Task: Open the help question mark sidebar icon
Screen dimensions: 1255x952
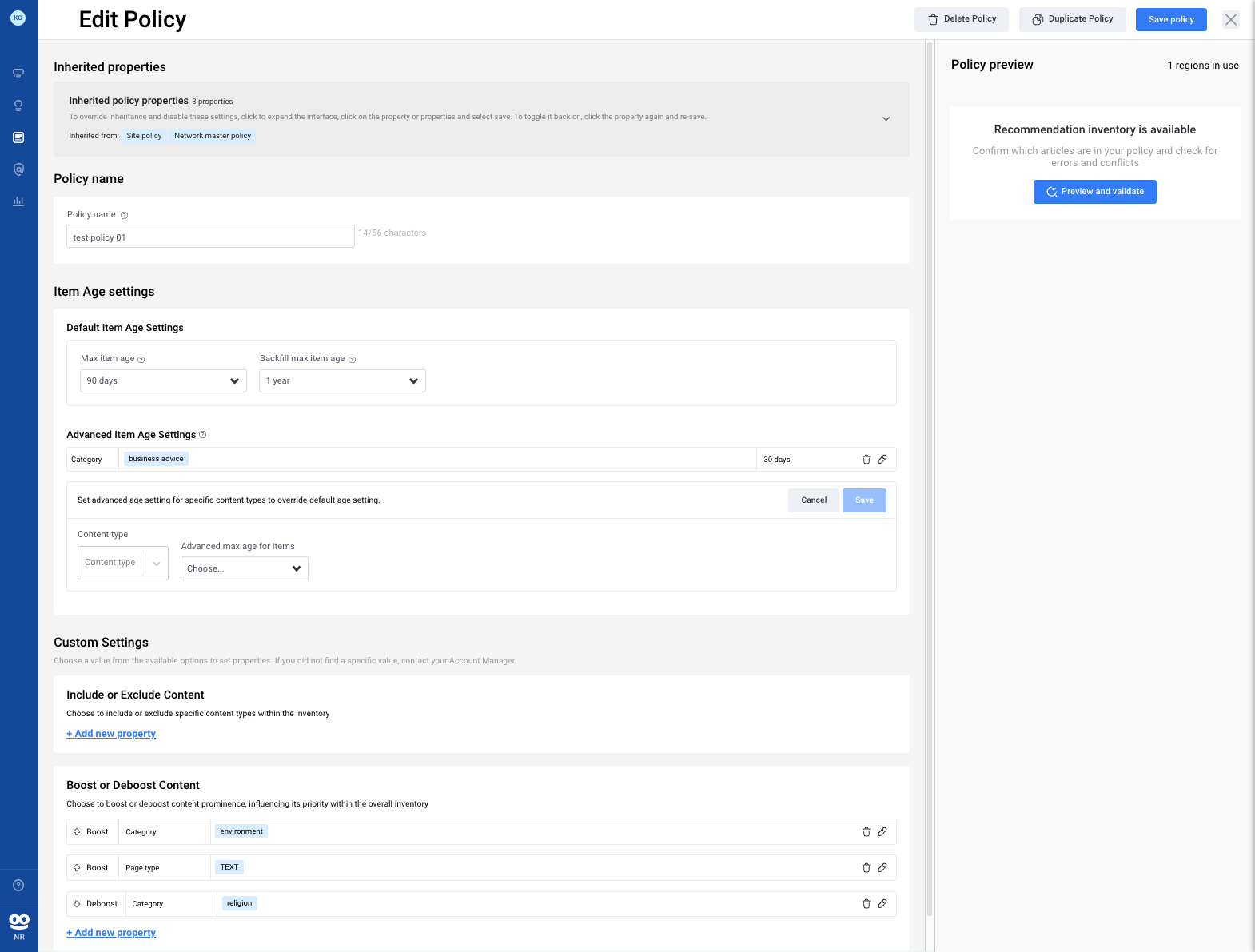Action: 18,885
